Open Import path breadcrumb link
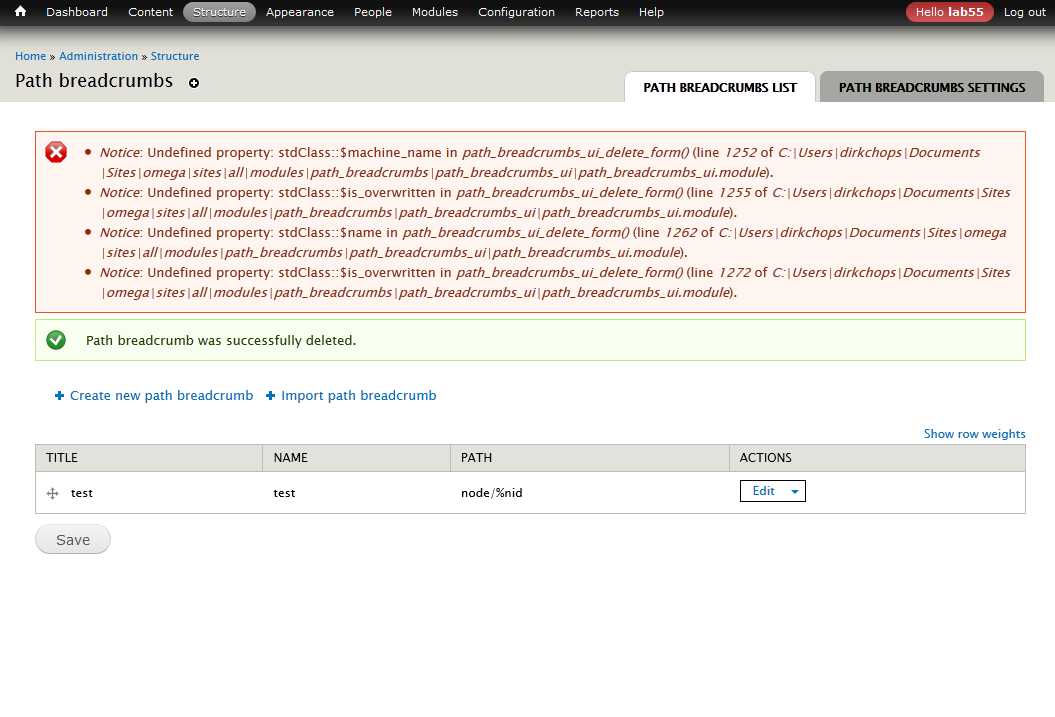The height and width of the screenshot is (717, 1055). (358, 395)
